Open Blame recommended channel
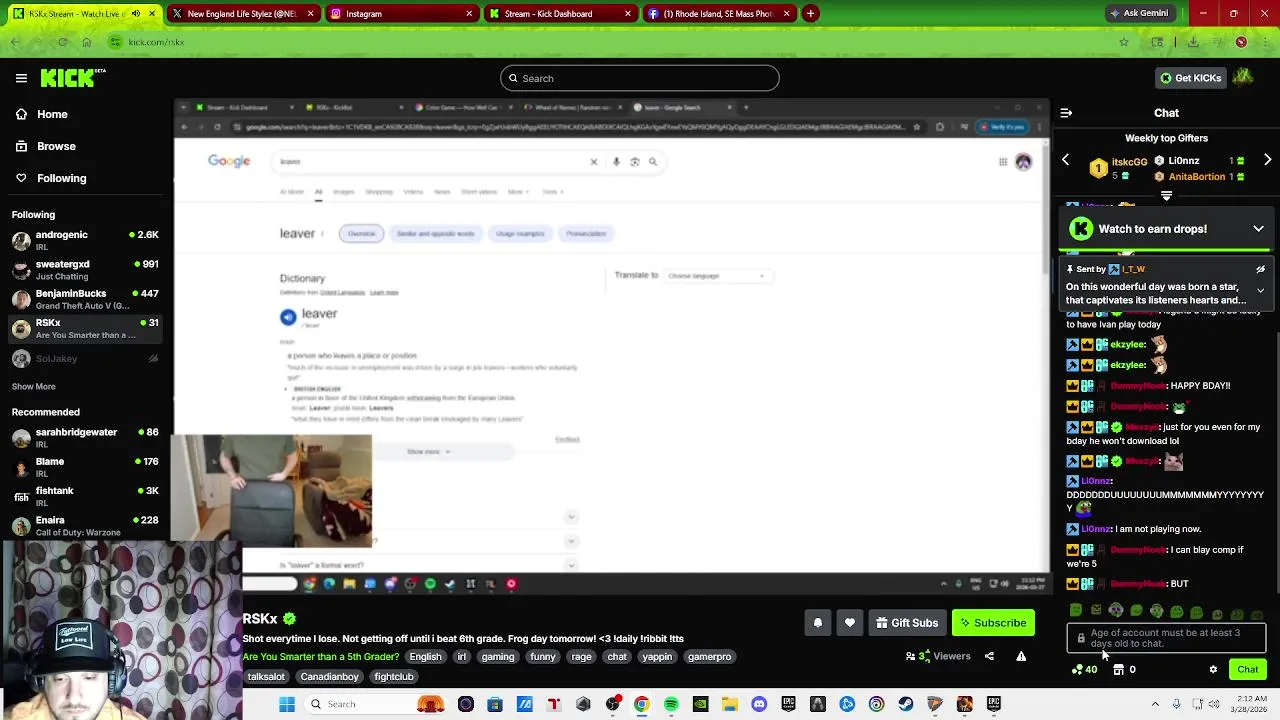Image resolution: width=1280 pixels, height=720 pixels. point(85,467)
